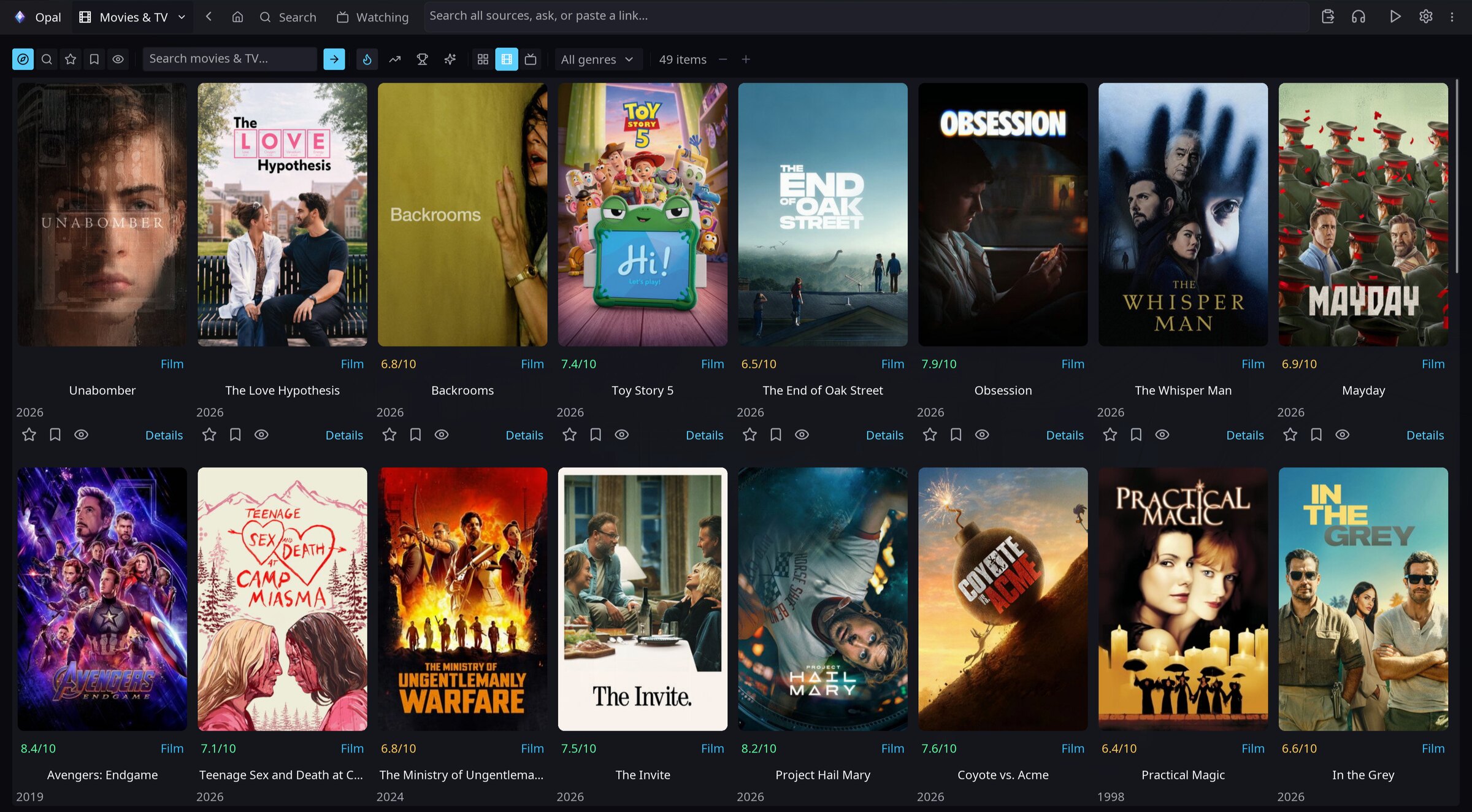Image resolution: width=1472 pixels, height=812 pixels.
Task: Open settings gear icon
Action: [x=1425, y=17]
